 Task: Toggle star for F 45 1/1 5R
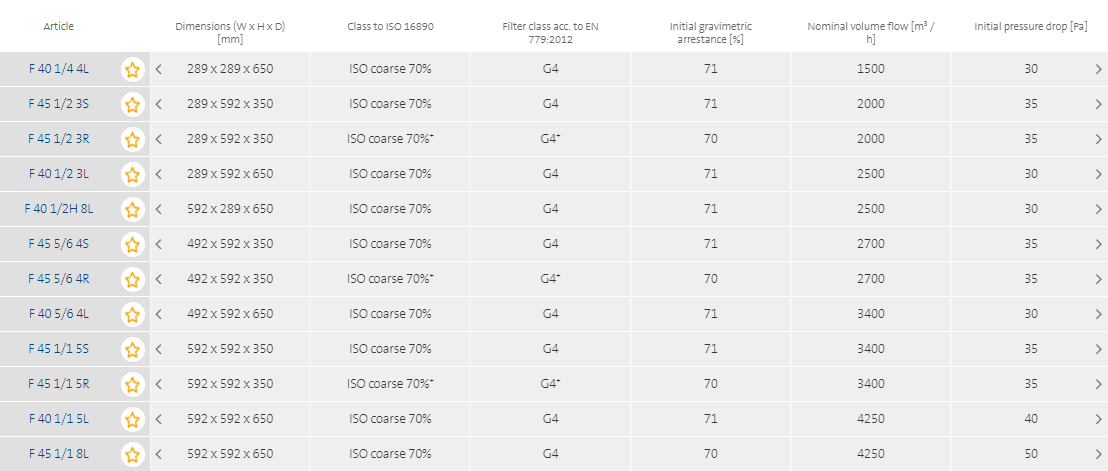[132, 384]
